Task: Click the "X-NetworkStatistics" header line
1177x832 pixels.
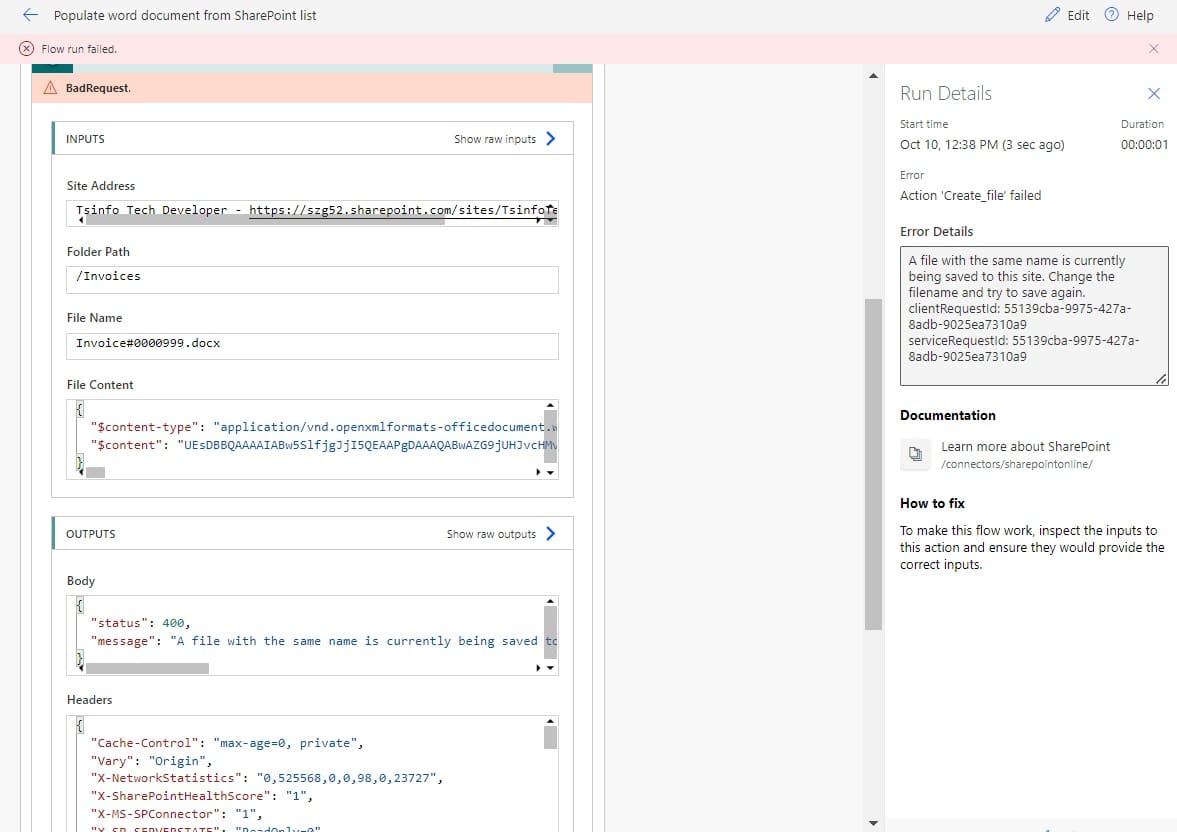Action: [266, 778]
